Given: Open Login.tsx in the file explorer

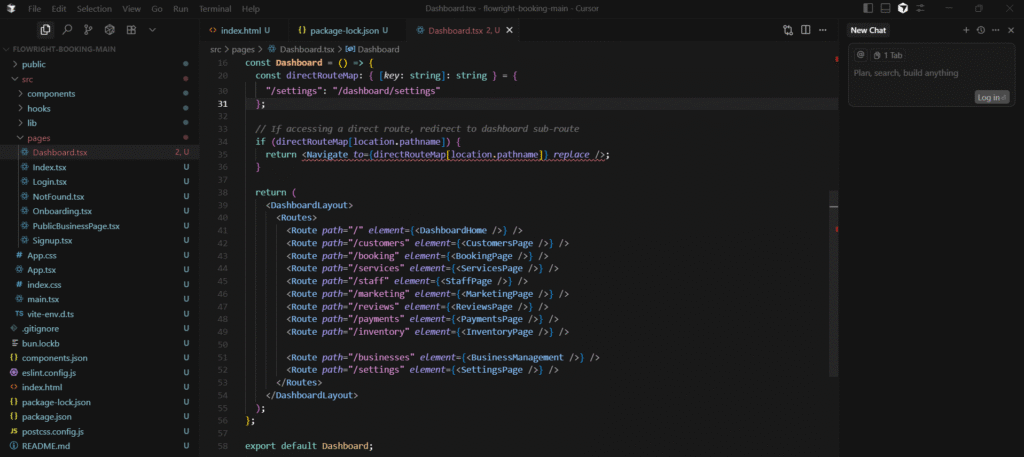Looking at the screenshot, I should (49, 181).
